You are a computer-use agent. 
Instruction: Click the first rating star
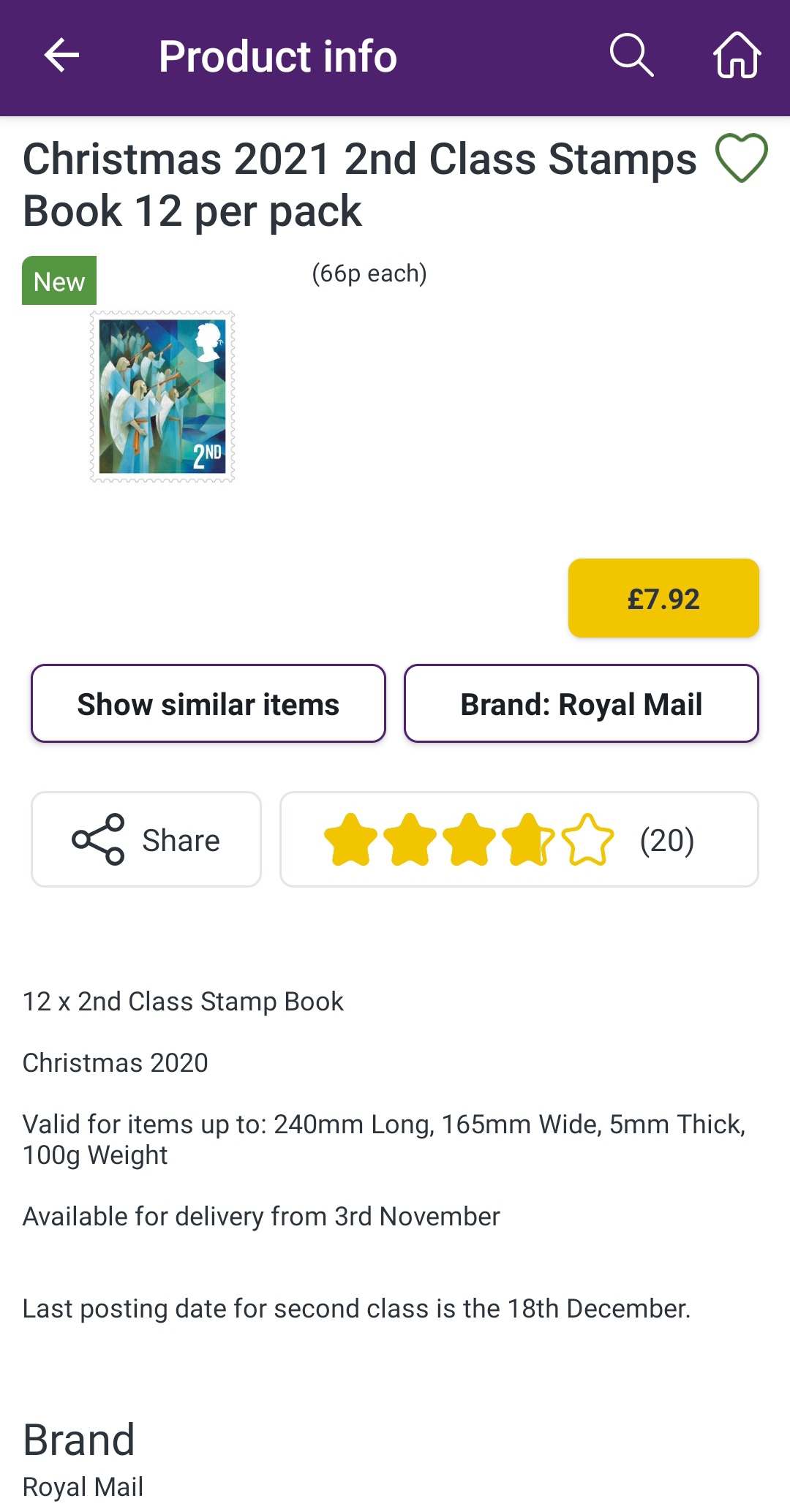[350, 839]
